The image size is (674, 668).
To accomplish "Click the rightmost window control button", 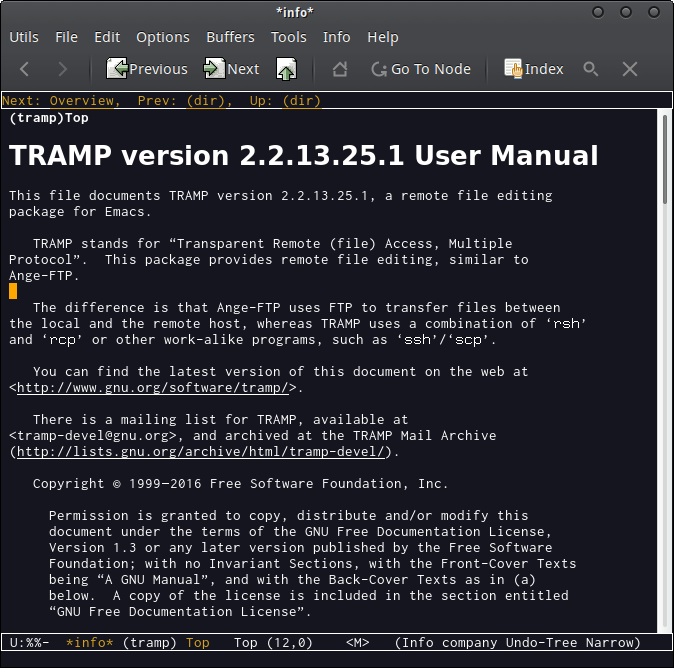I will (x=654, y=12).
